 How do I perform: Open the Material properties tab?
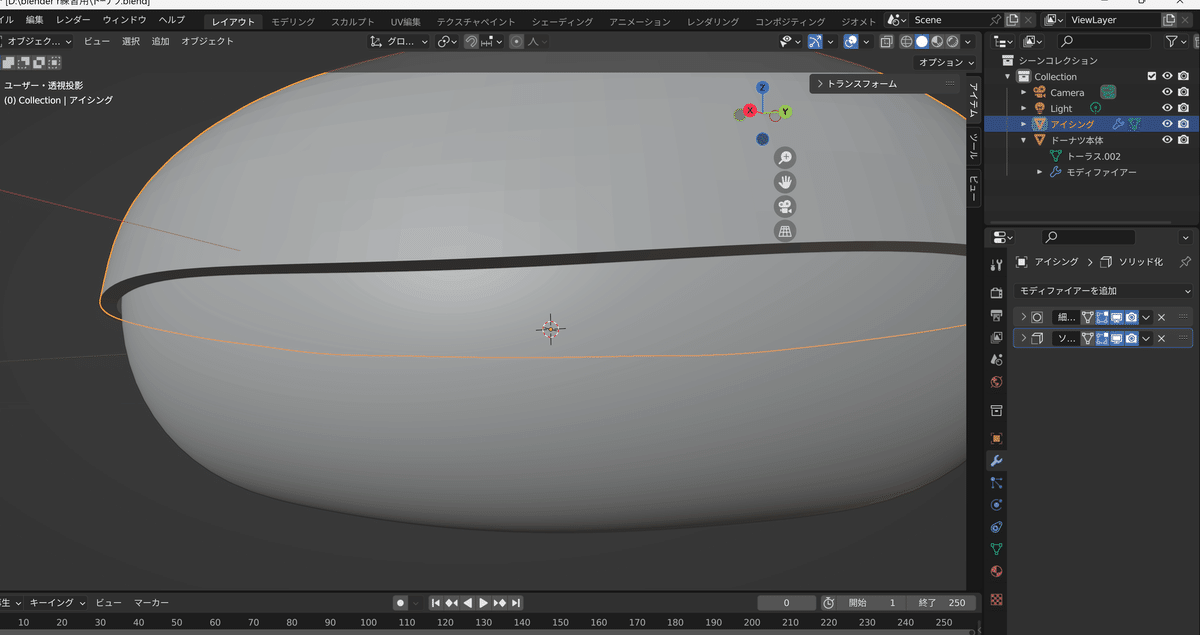click(x=996, y=571)
